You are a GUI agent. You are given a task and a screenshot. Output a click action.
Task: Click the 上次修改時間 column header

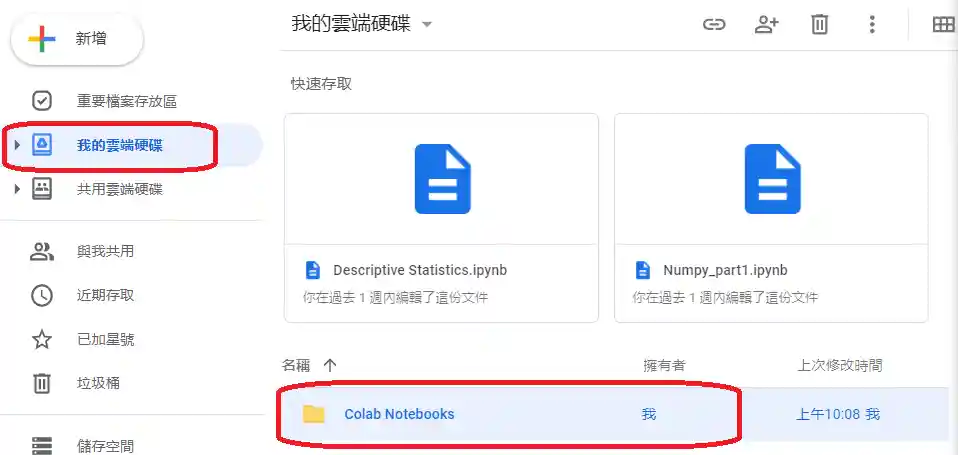(840, 366)
